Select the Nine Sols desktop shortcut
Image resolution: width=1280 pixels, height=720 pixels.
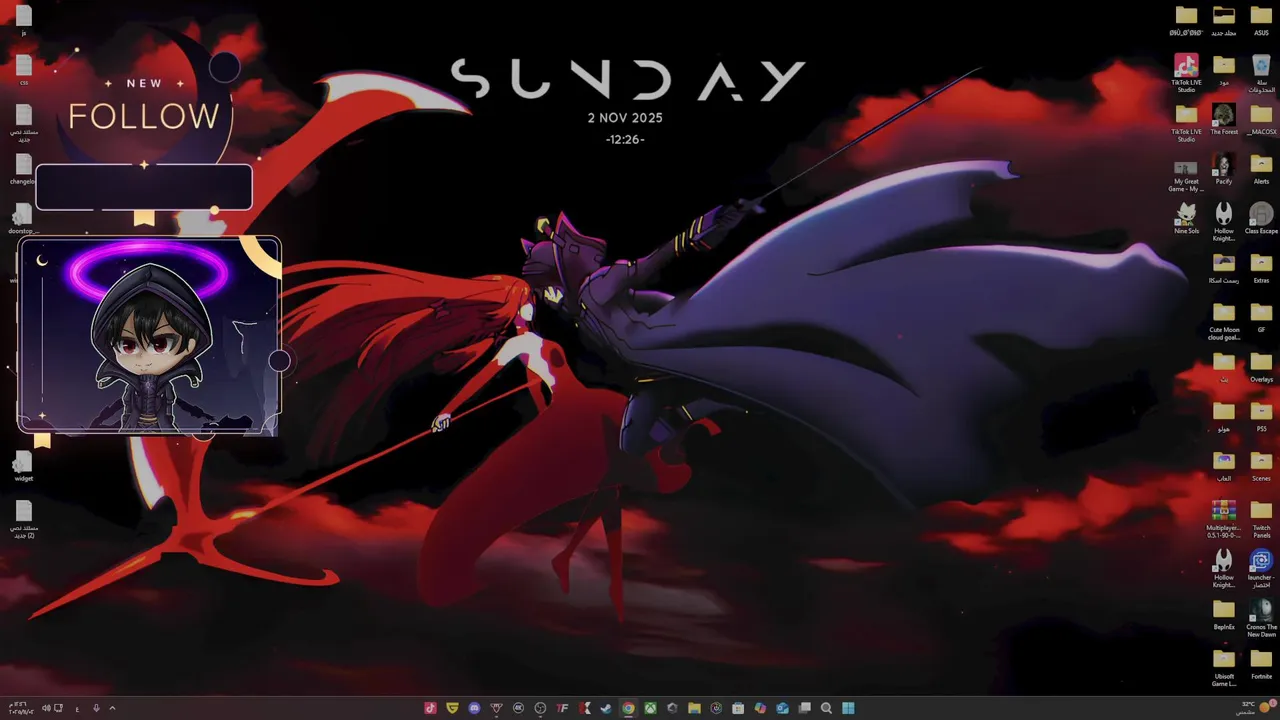[1186, 218]
